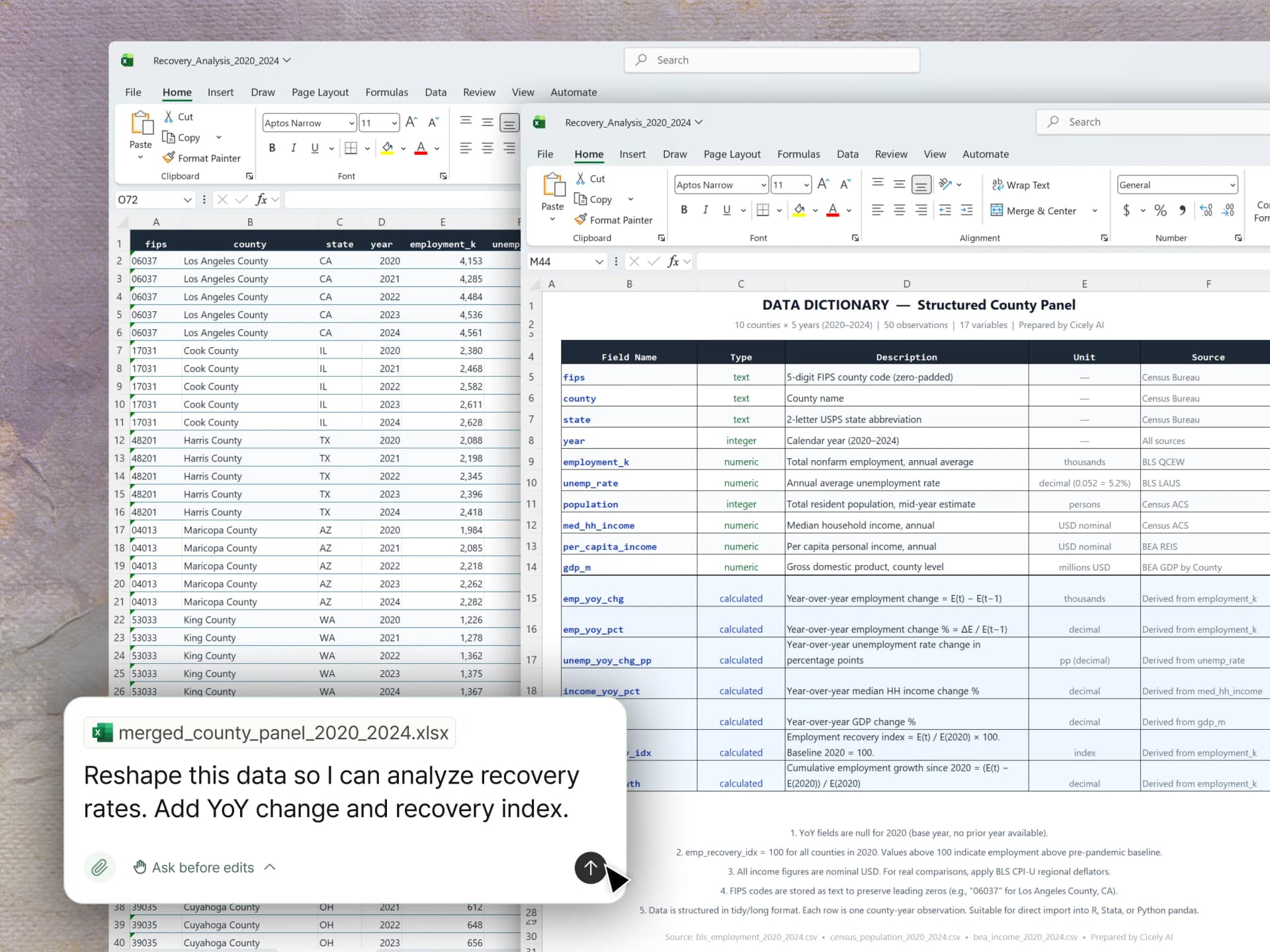Click the Cut scissors icon
Screen dimensions: 1270x952
point(581,178)
